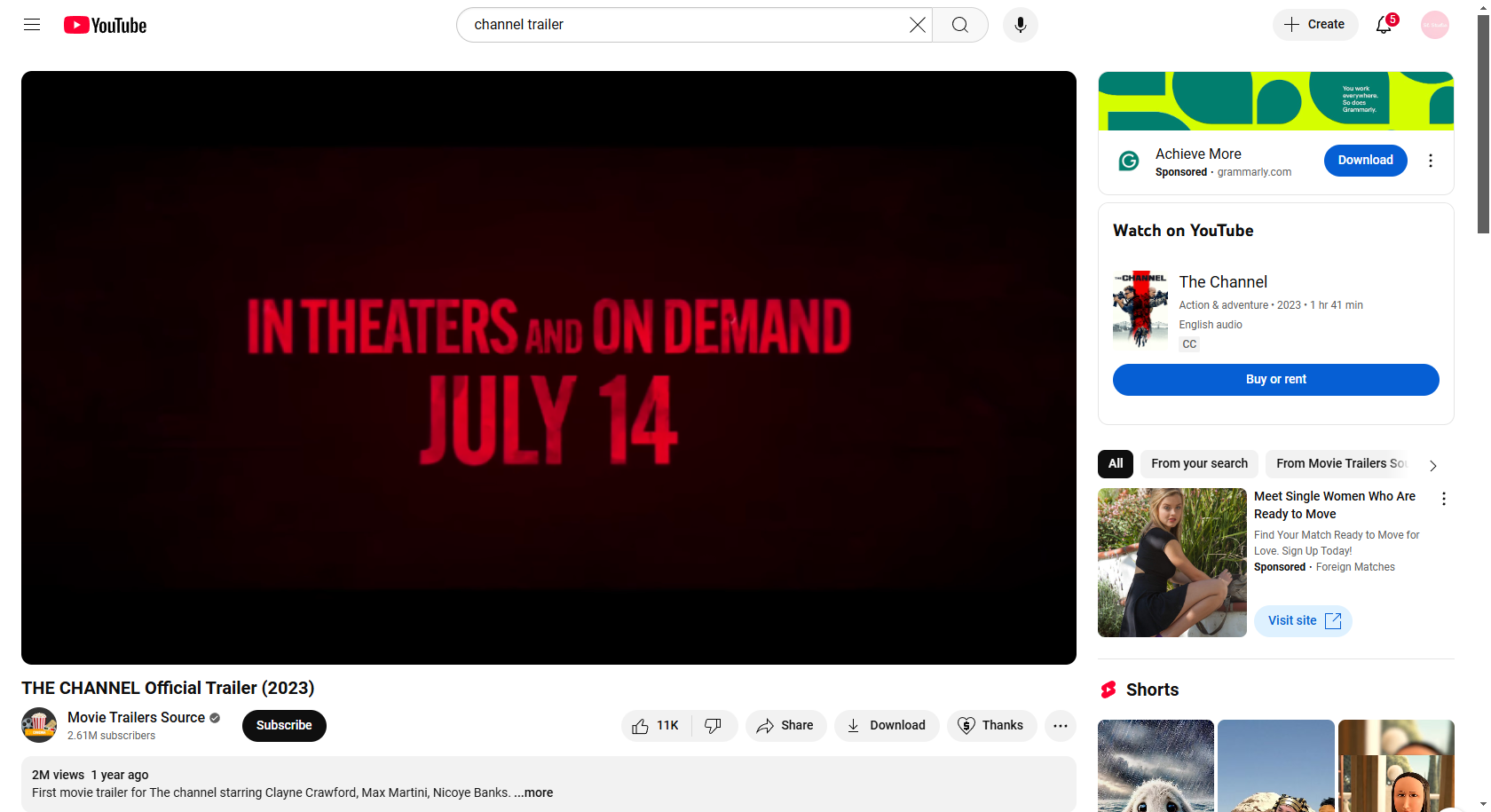Share this video

pos(785,725)
